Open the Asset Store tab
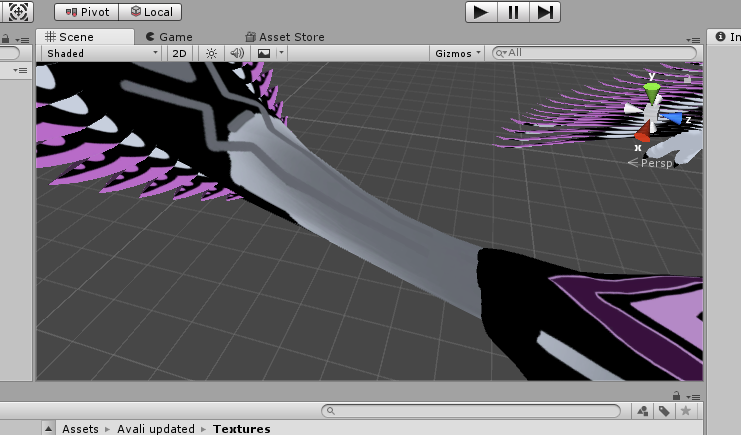The width and height of the screenshot is (741, 435). (x=285, y=37)
